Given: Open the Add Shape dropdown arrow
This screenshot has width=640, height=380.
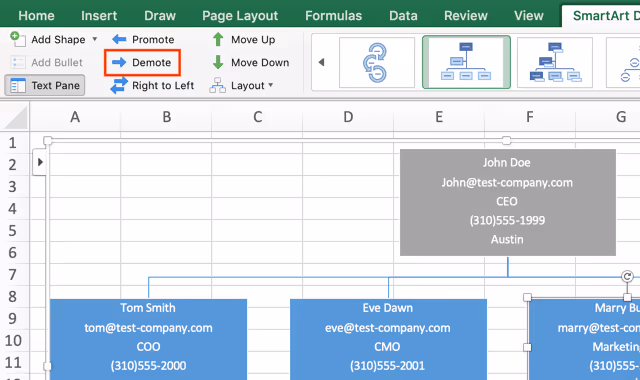Looking at the screenshot, I should coord(95,39).
